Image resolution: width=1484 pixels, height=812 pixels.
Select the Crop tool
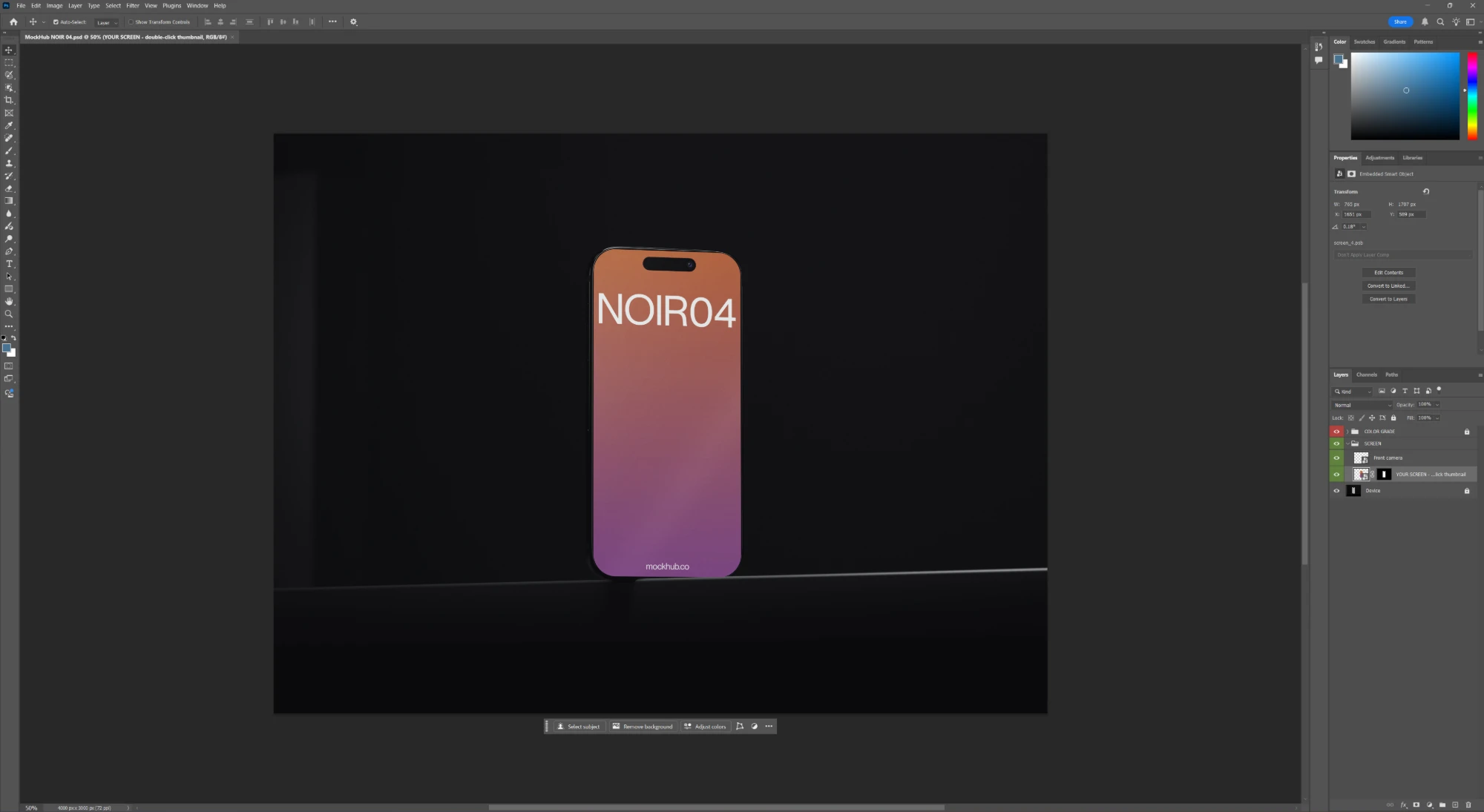point(9,100)
